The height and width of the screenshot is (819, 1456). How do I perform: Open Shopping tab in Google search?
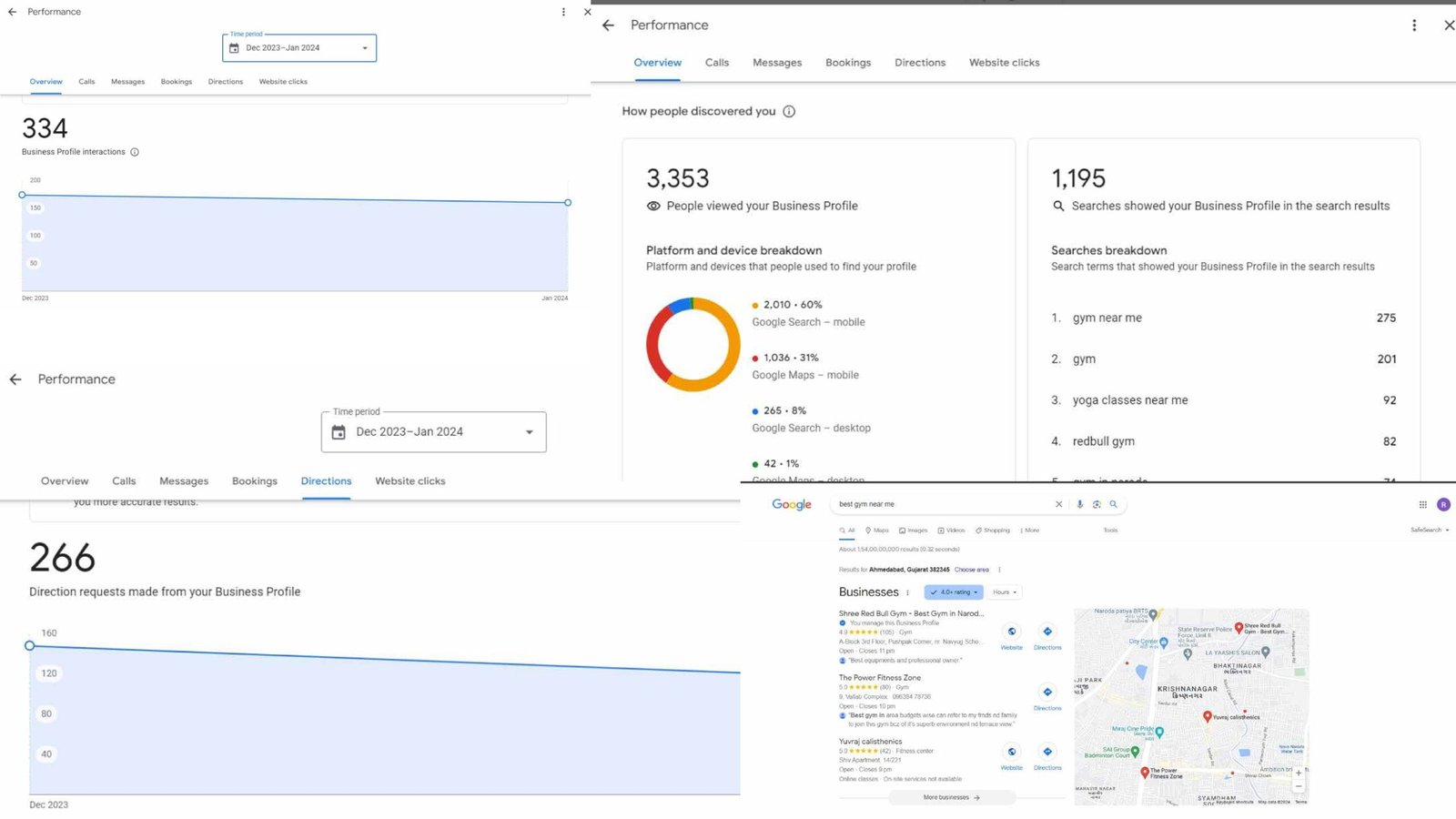(993, 531)
